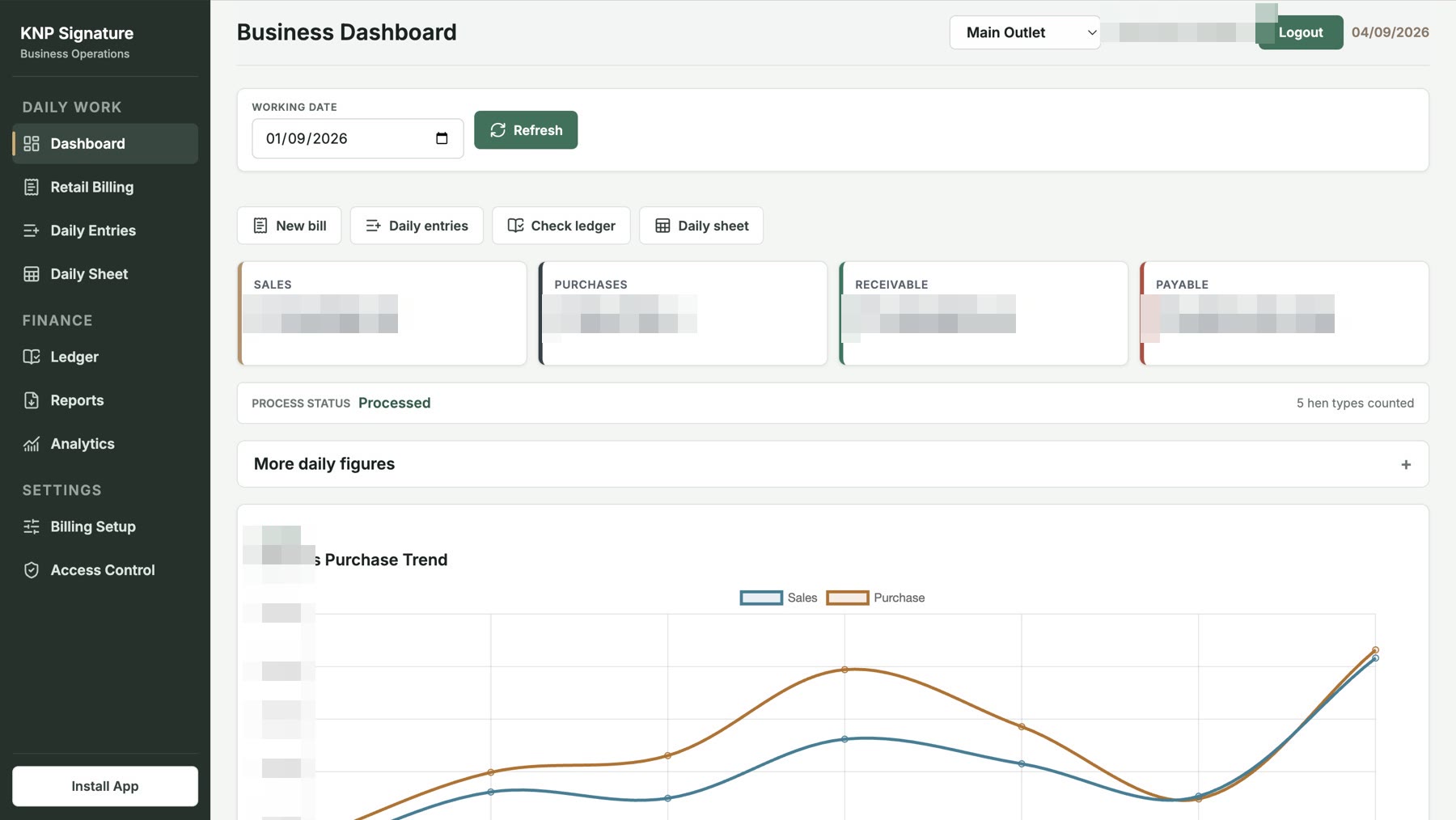Click the Billing Setup sliders icon
The width and height of the screenshot is (1456, 820).
[x=32, y=526]
